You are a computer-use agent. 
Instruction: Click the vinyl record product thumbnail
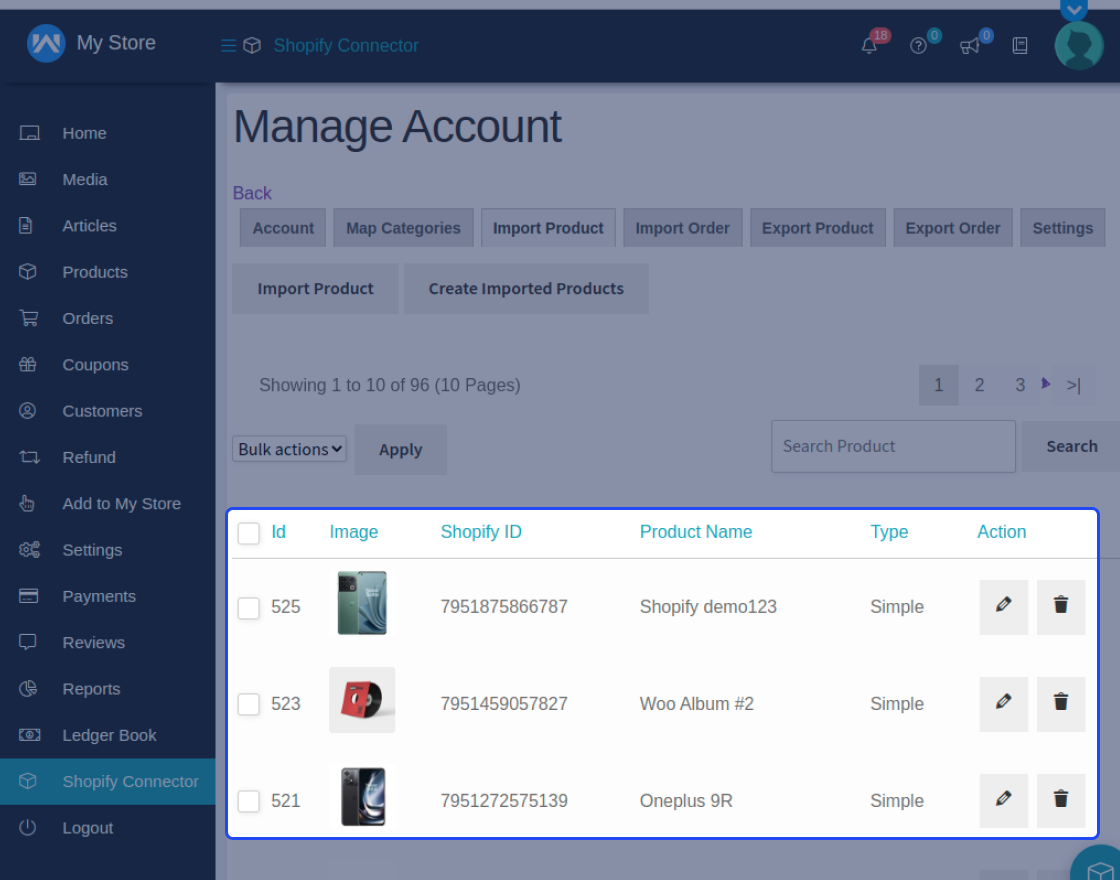[x=362, y=700]
